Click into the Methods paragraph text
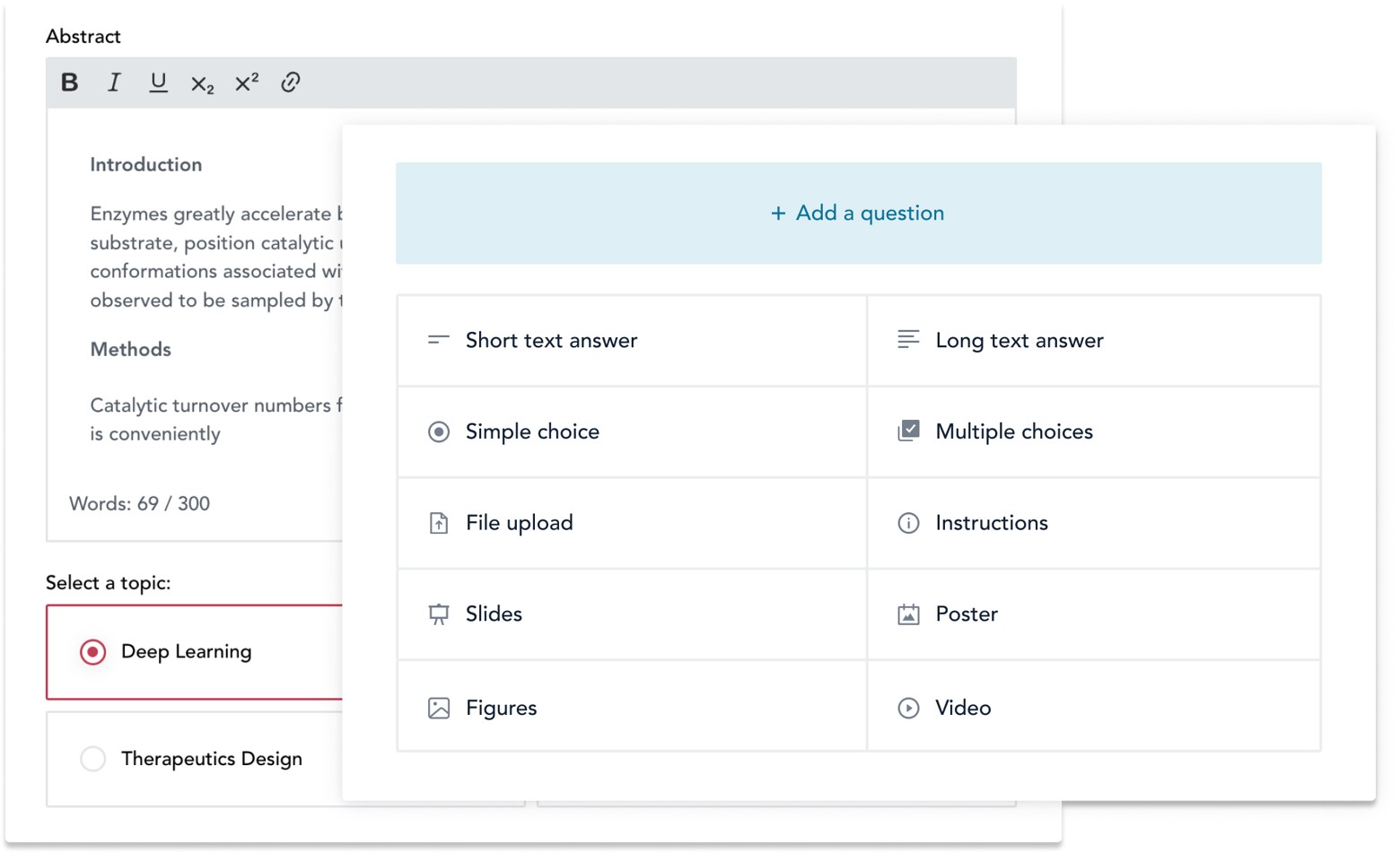1400x853 pixels. (x=211, y=419)
